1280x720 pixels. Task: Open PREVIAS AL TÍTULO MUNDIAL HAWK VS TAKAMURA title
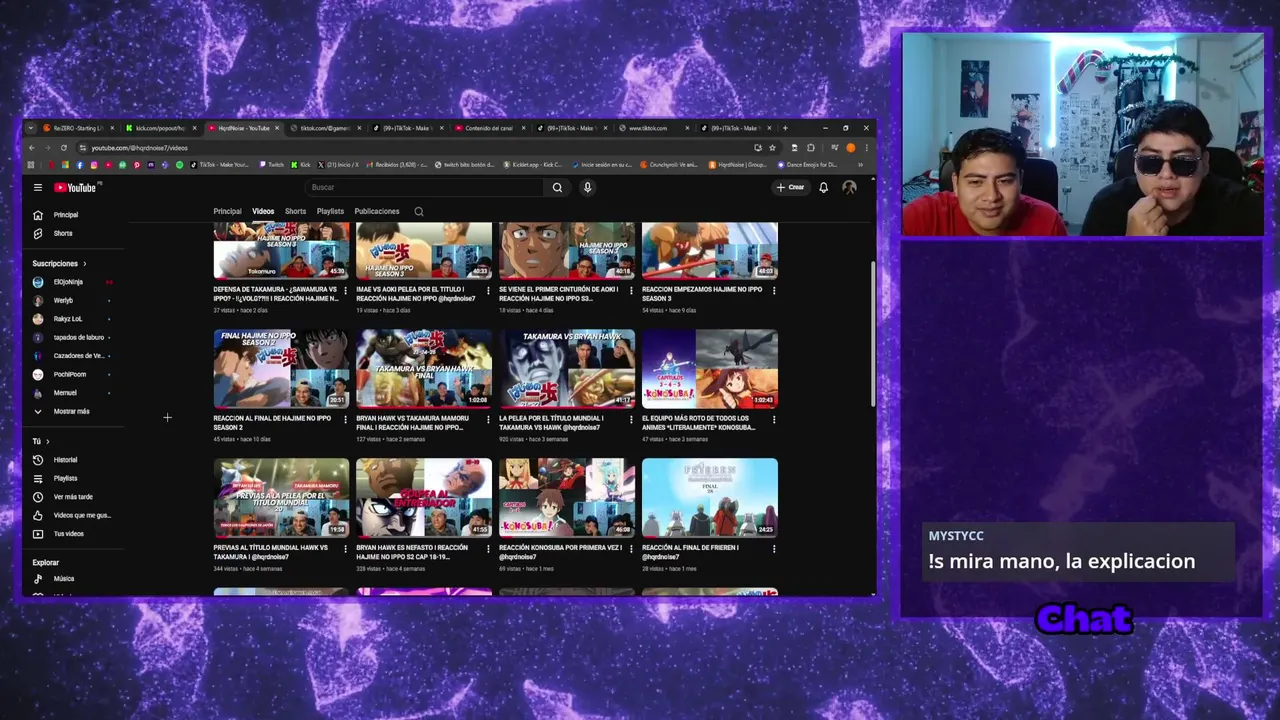coord(272,552)
